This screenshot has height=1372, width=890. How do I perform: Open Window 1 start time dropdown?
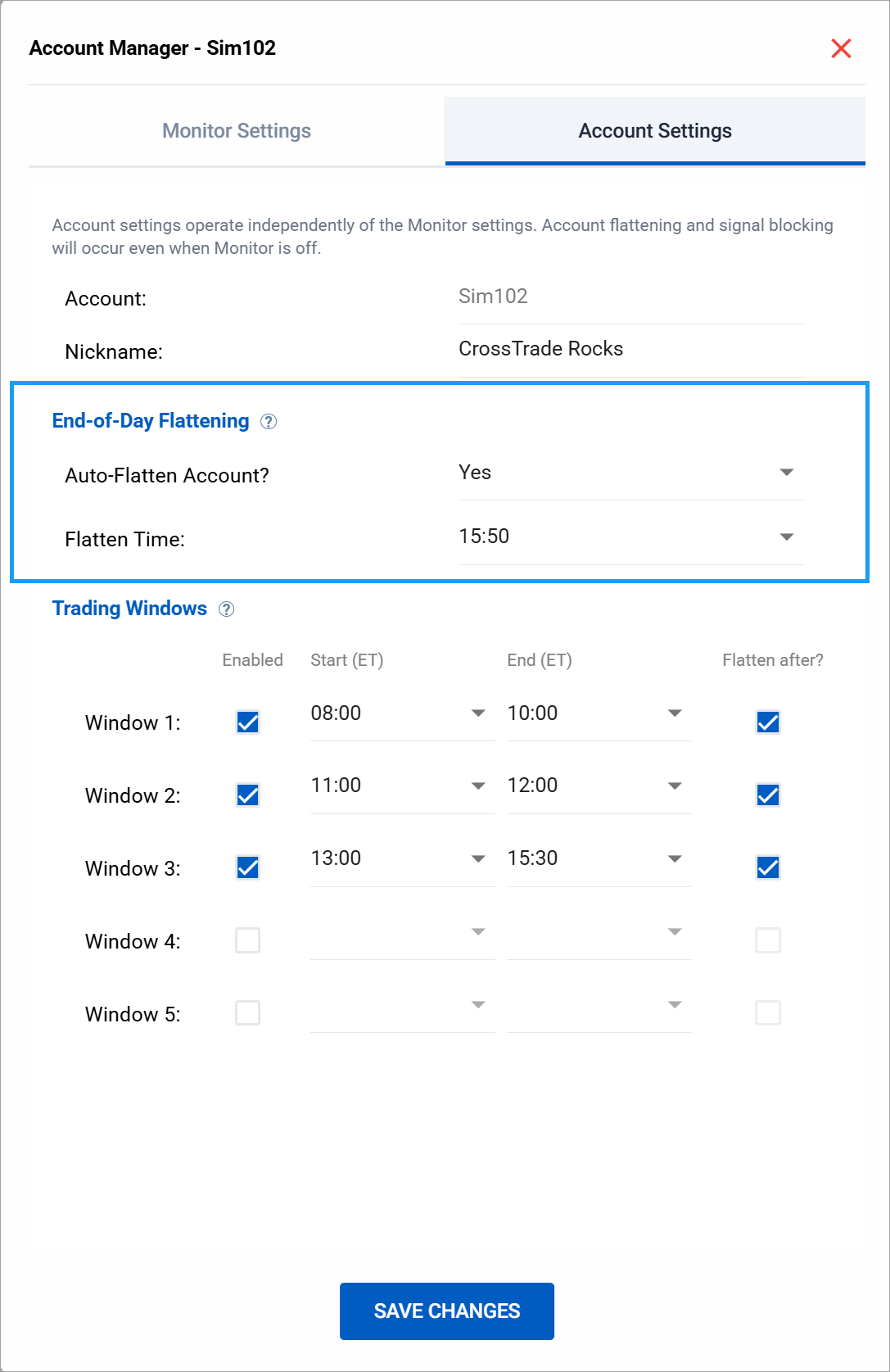(x=401, y=713)
